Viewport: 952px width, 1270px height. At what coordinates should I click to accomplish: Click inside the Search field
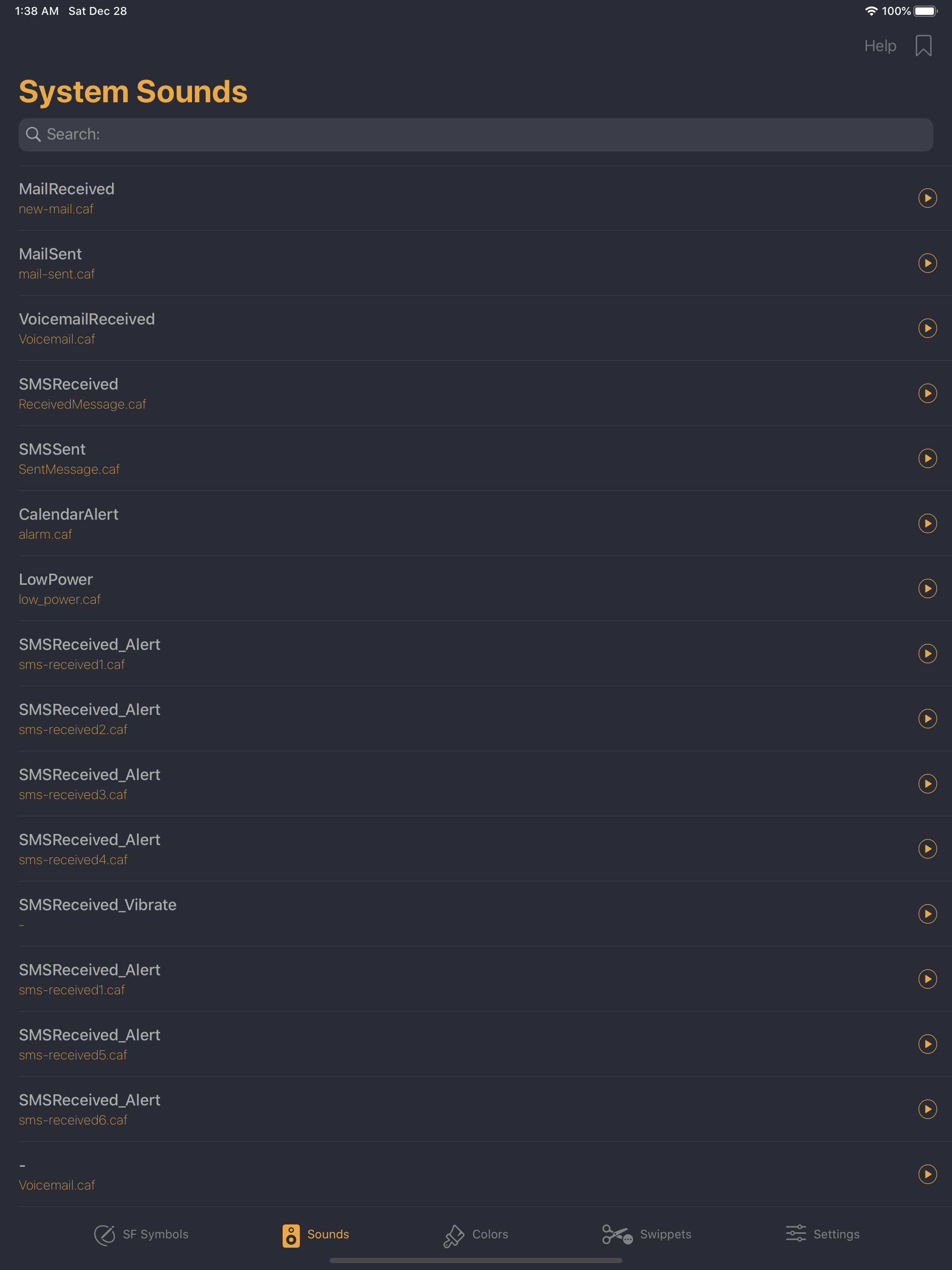tap(230, 134)
